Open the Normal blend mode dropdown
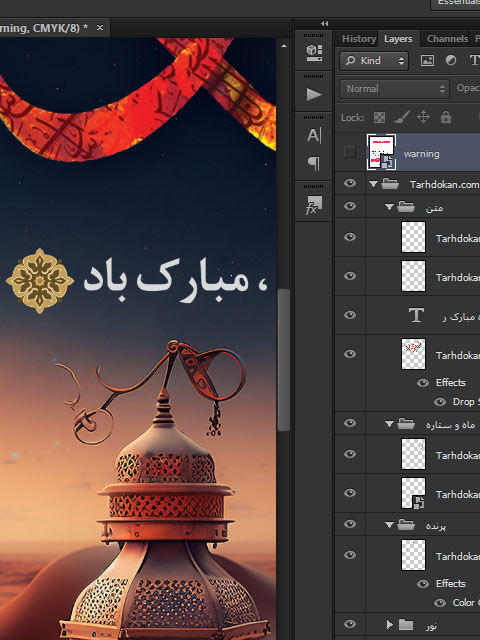Screen dimensions: 480x640 (394, 89)
